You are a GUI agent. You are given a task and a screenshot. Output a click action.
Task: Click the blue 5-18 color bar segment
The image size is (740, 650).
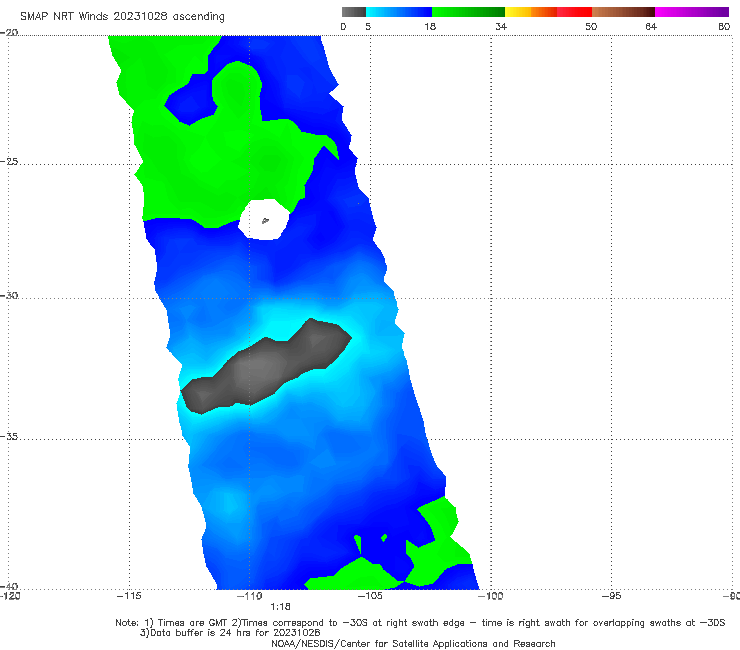tap(399, 12)
